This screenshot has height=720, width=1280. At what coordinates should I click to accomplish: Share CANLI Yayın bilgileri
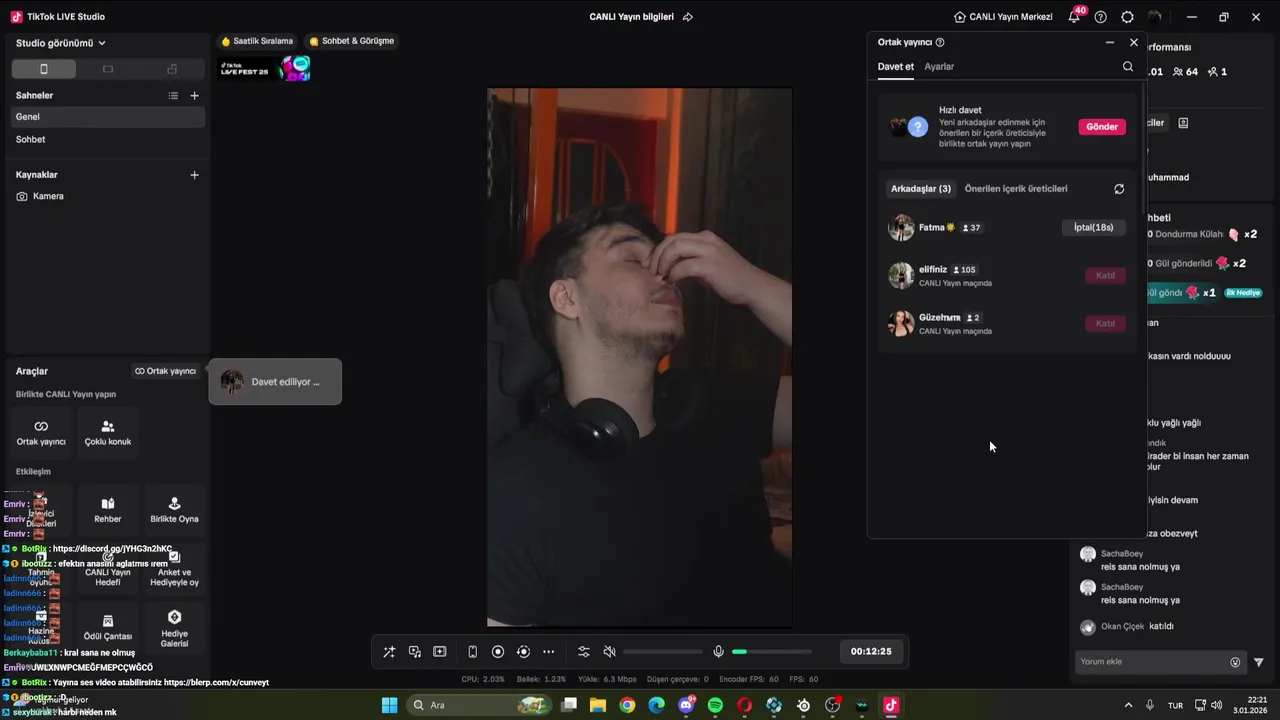point(687,17)
